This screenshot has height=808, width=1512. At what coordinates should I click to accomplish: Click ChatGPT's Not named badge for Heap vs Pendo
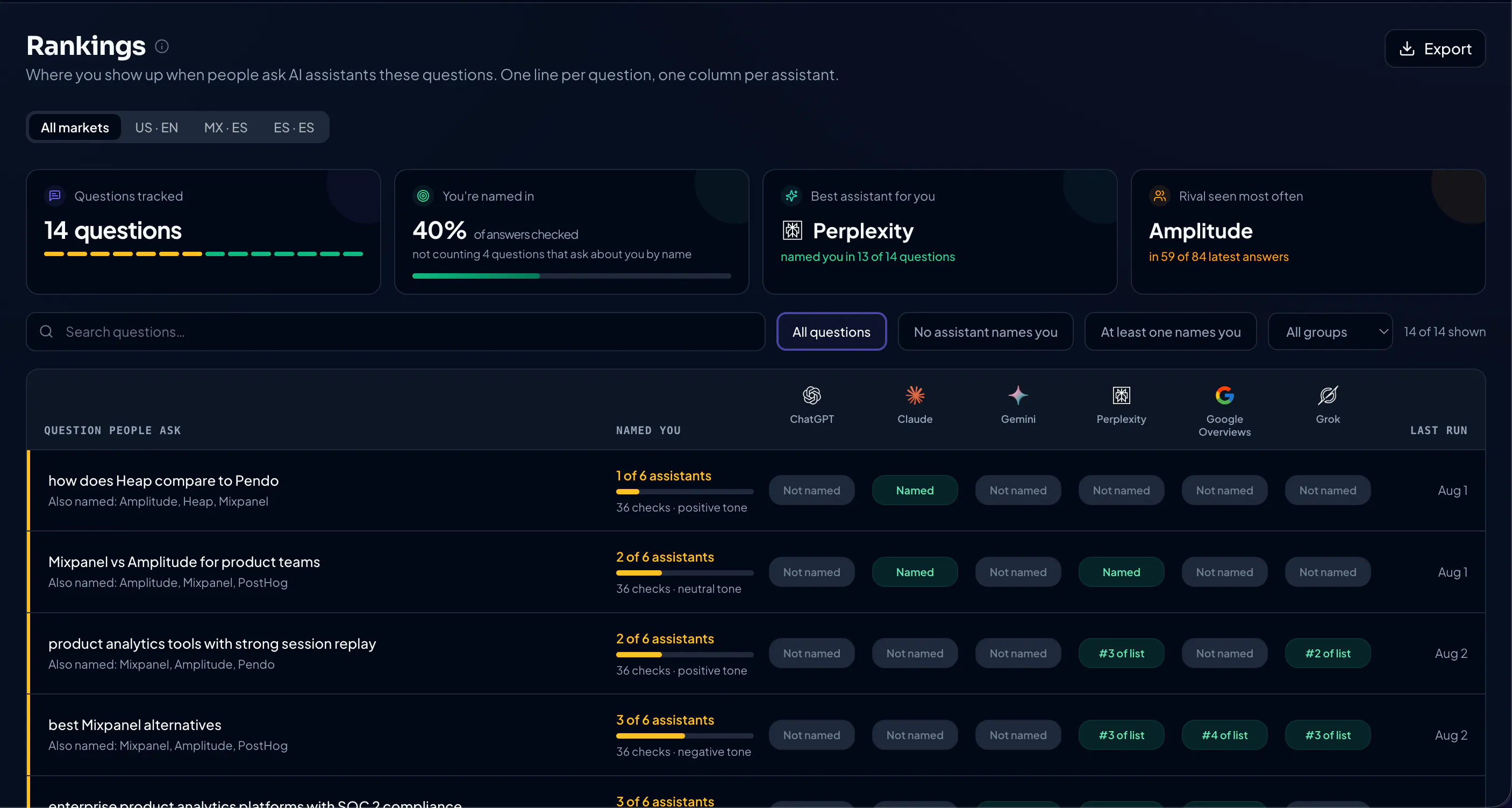(x=811, y=490)
